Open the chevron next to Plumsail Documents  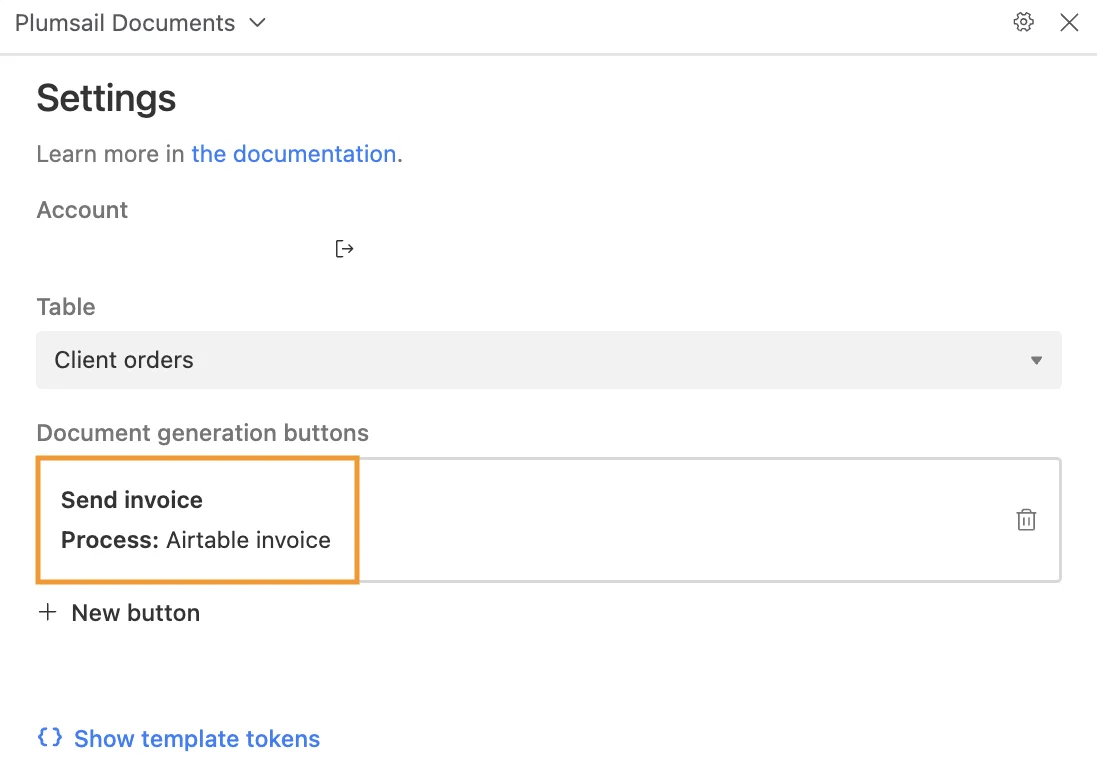coord(257,22)
